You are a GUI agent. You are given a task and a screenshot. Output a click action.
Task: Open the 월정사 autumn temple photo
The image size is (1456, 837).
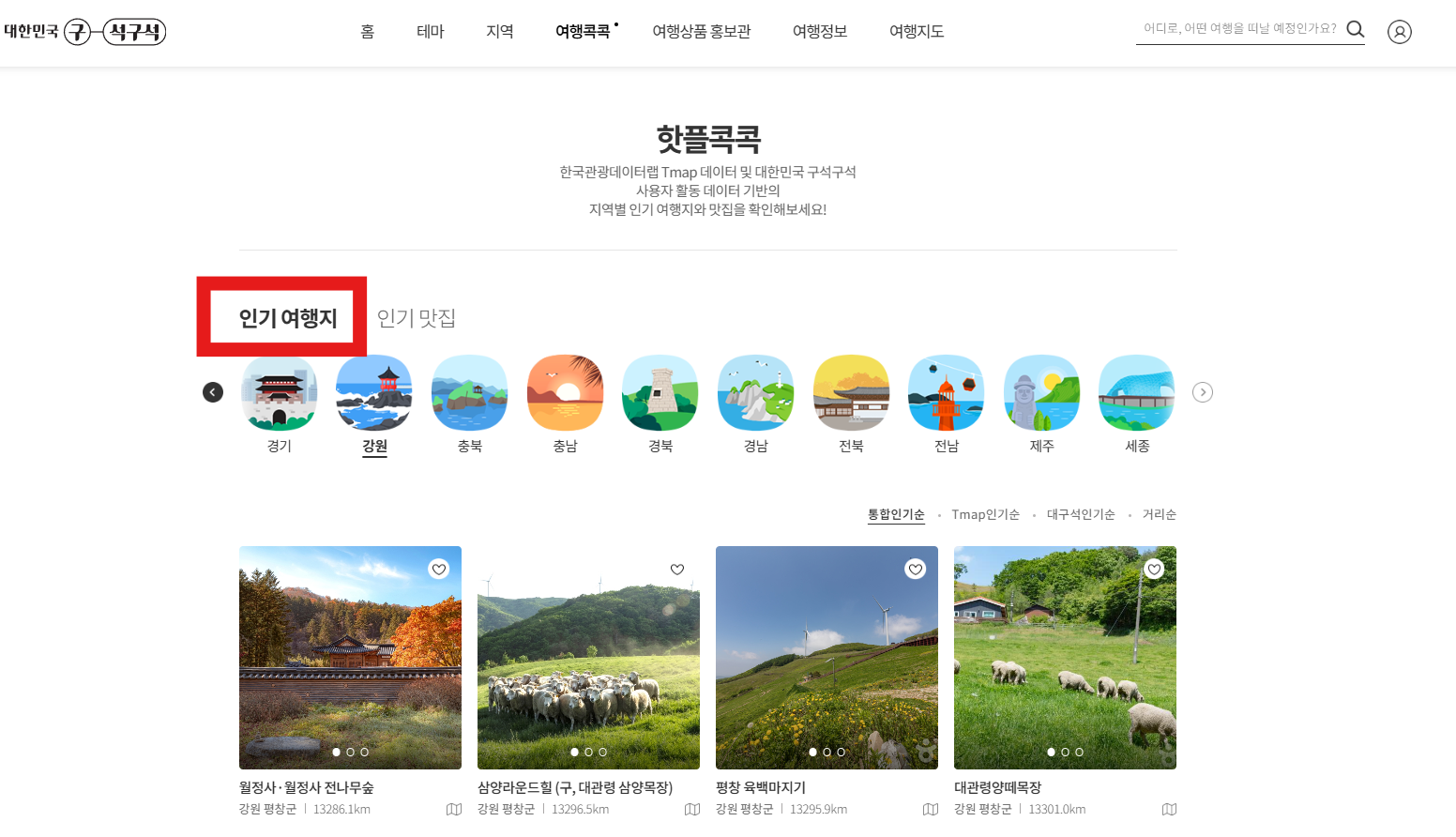(x=350, y=657)
